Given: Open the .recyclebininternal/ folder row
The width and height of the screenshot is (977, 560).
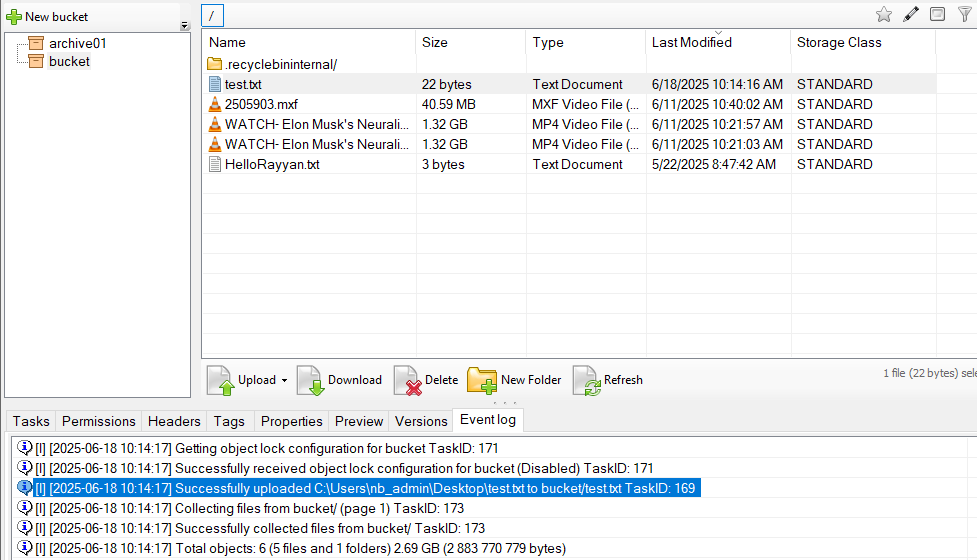Looking at the screenshot, I should 569,64.
